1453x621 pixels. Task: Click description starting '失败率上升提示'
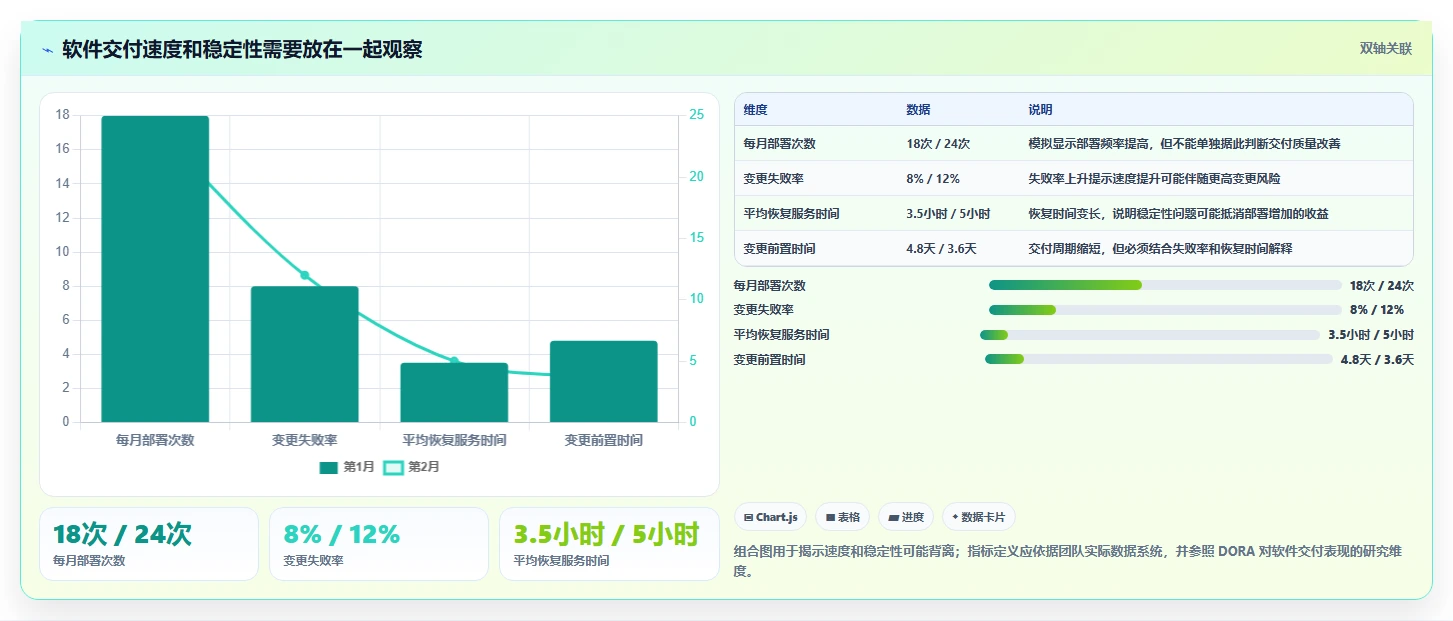point(1154,179)
